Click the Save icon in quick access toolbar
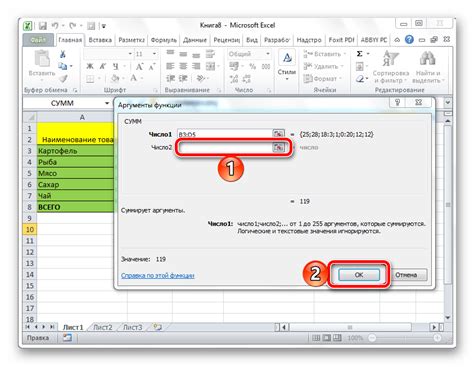 [x=43, y=26]
